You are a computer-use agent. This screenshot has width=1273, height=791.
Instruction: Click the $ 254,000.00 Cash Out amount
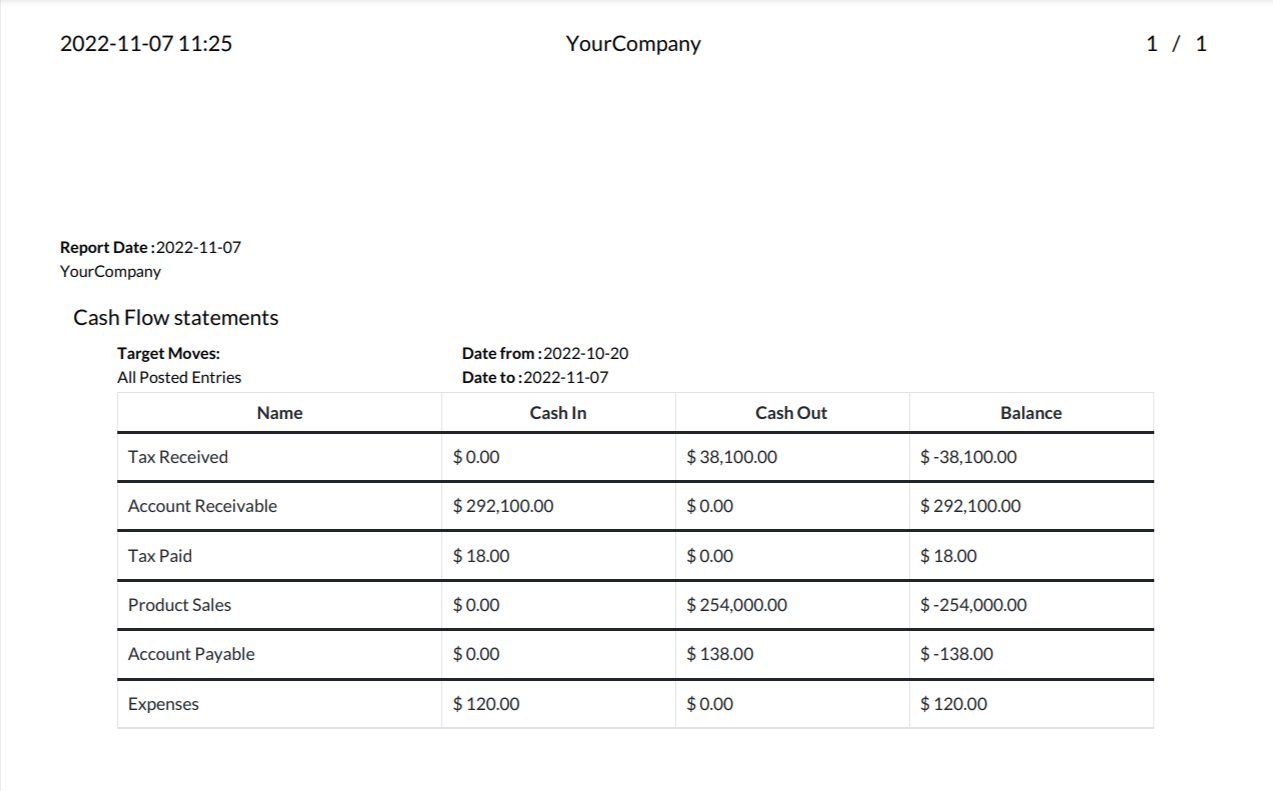coord(737,605)
